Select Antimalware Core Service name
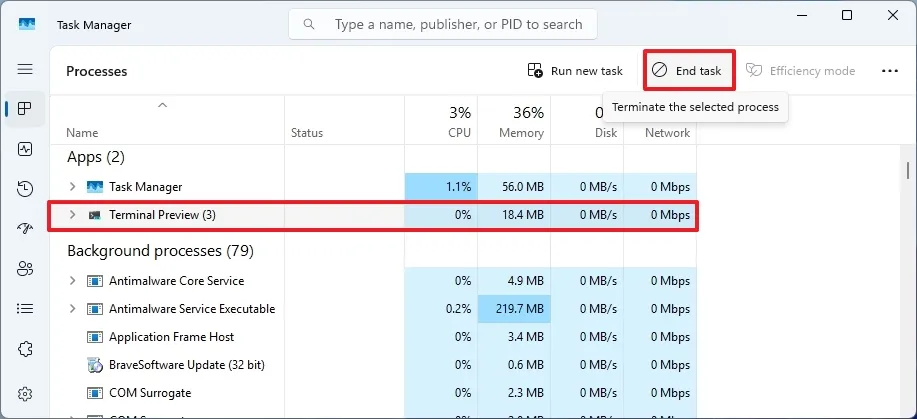Image resolution: width=917 pixels, height=419 pixels. pyautogui.click(x=177, y=280)
